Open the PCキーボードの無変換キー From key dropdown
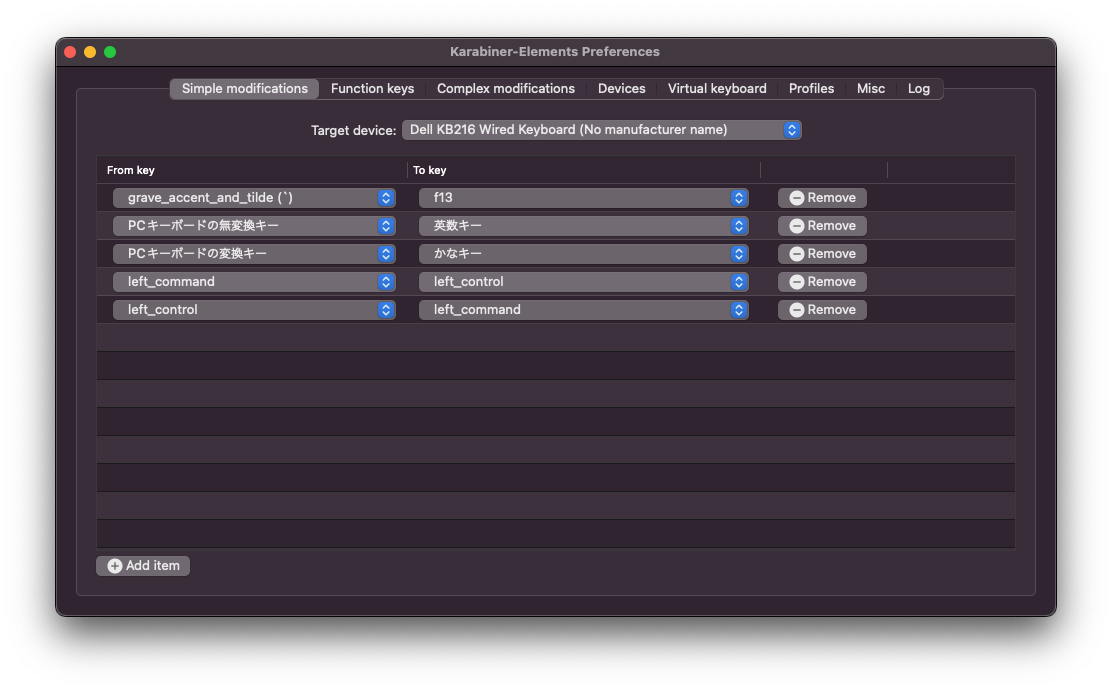The height and width of the screenshot is (690, 1112). 254,226
